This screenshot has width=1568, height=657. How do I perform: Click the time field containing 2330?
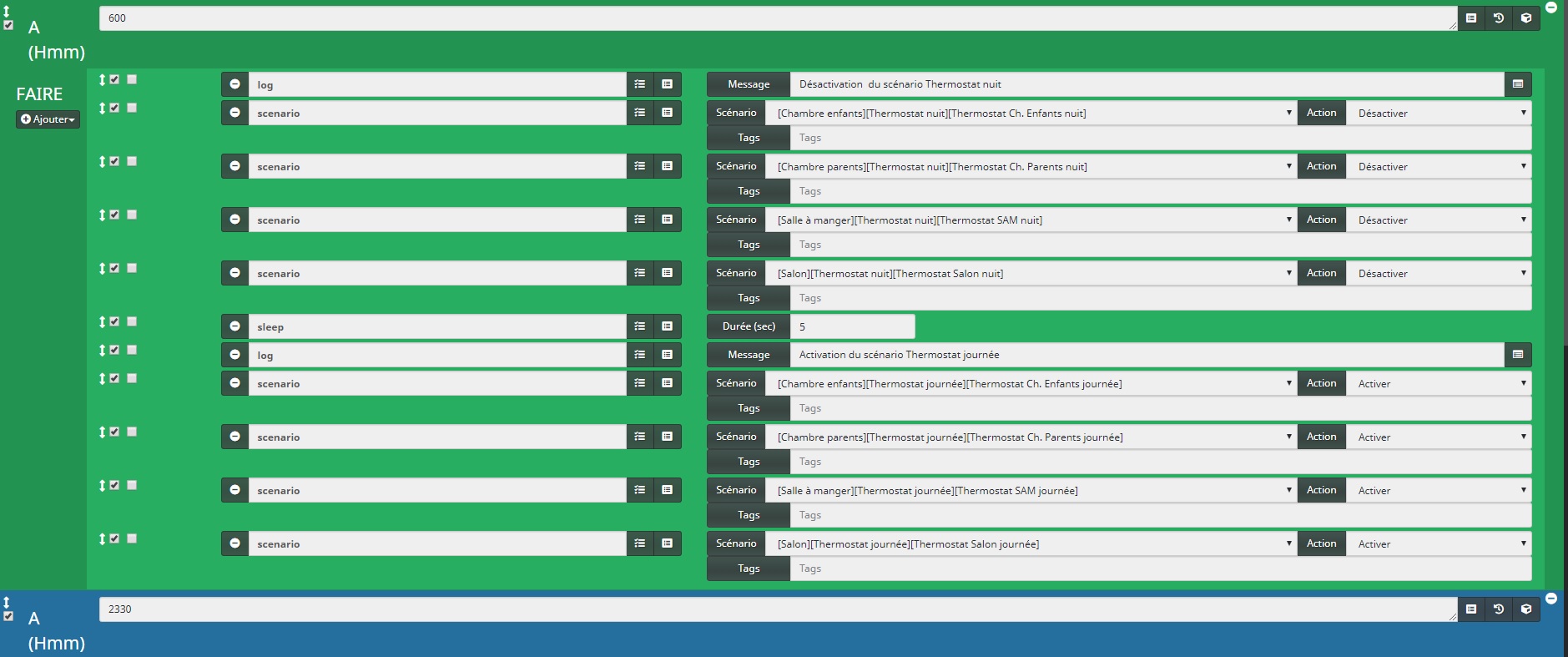click(x=778, y=609)
